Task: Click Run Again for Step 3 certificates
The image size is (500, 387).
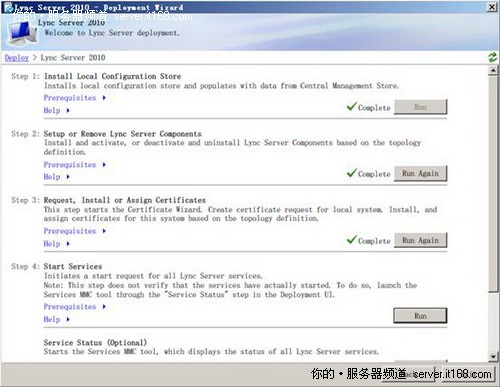Action: 420,240
